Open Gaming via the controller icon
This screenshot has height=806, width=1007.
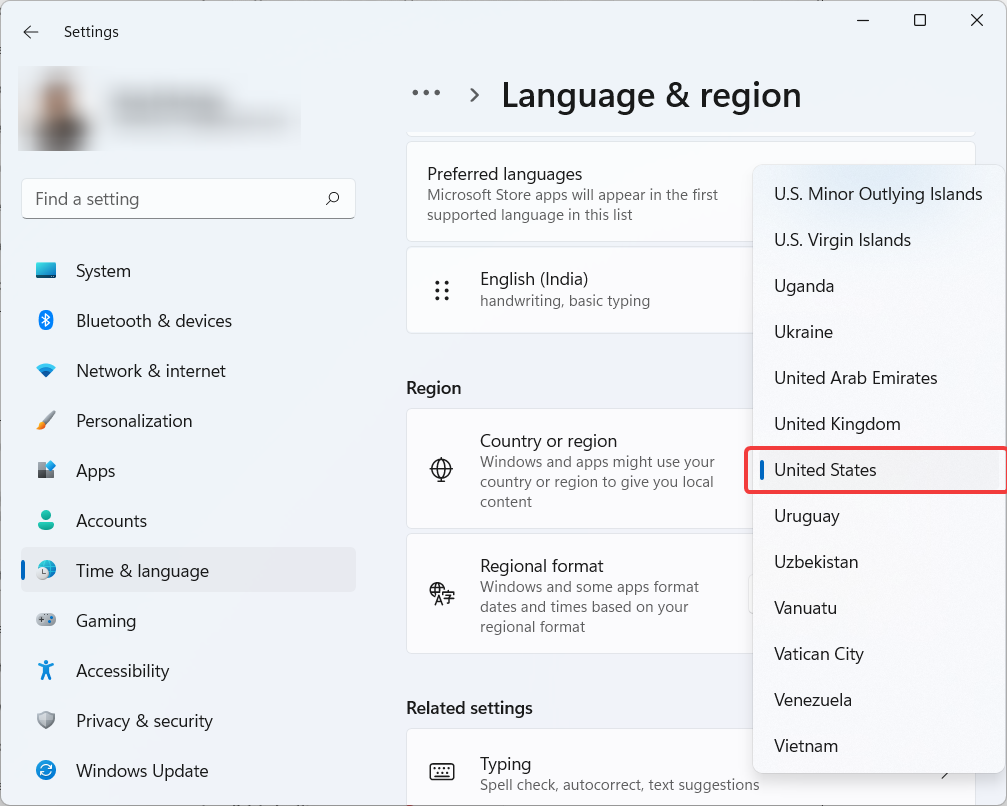point(46,620)
